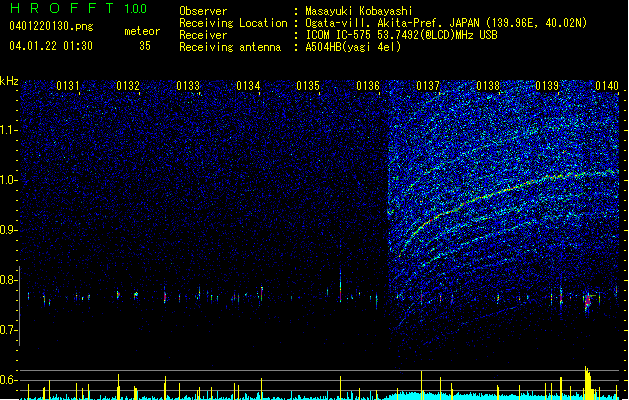
Task: Select the file name 0401220130.png
Action: pyautogui.click(x=51, y=26)
